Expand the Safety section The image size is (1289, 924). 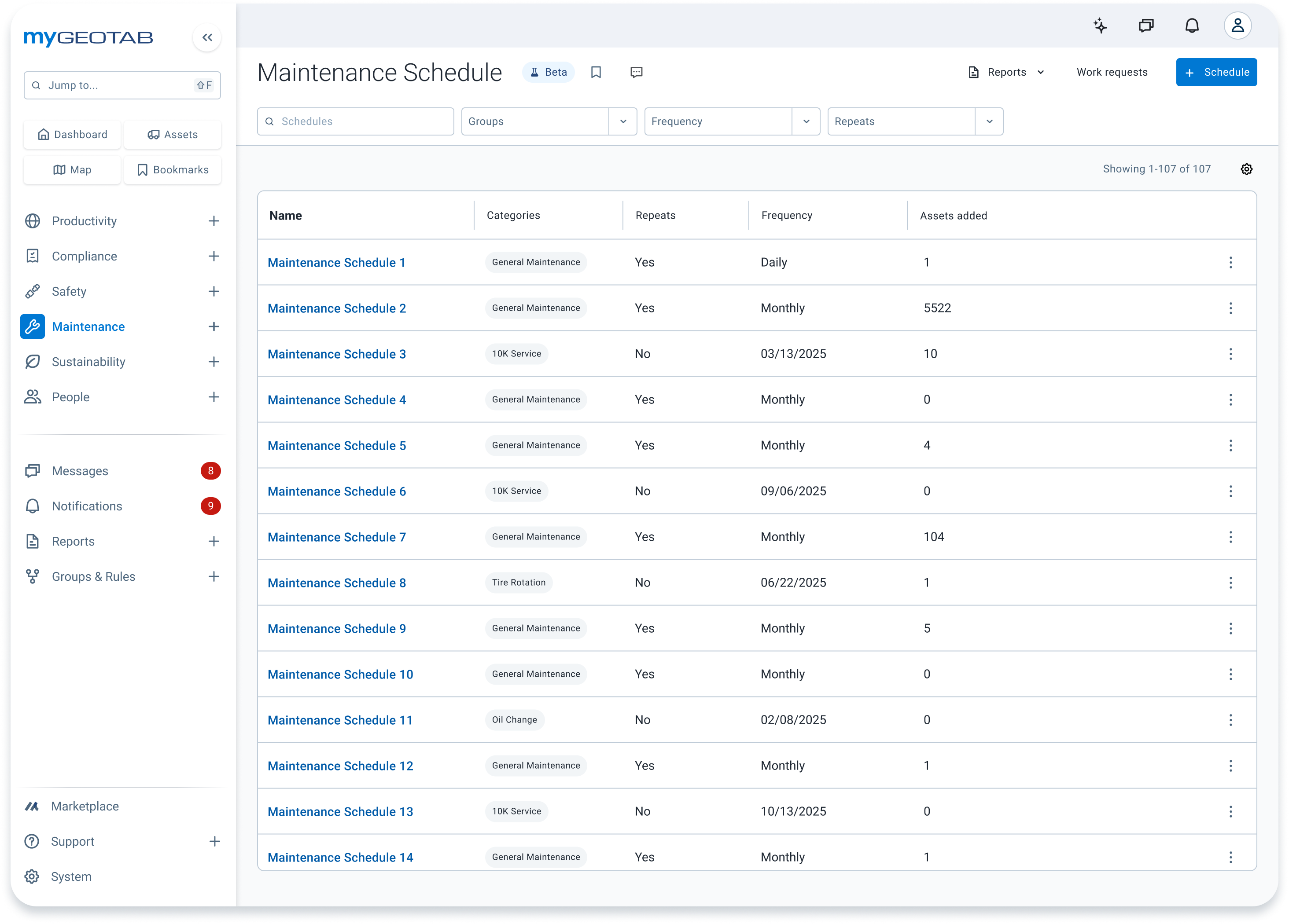[x=214, y=291]
